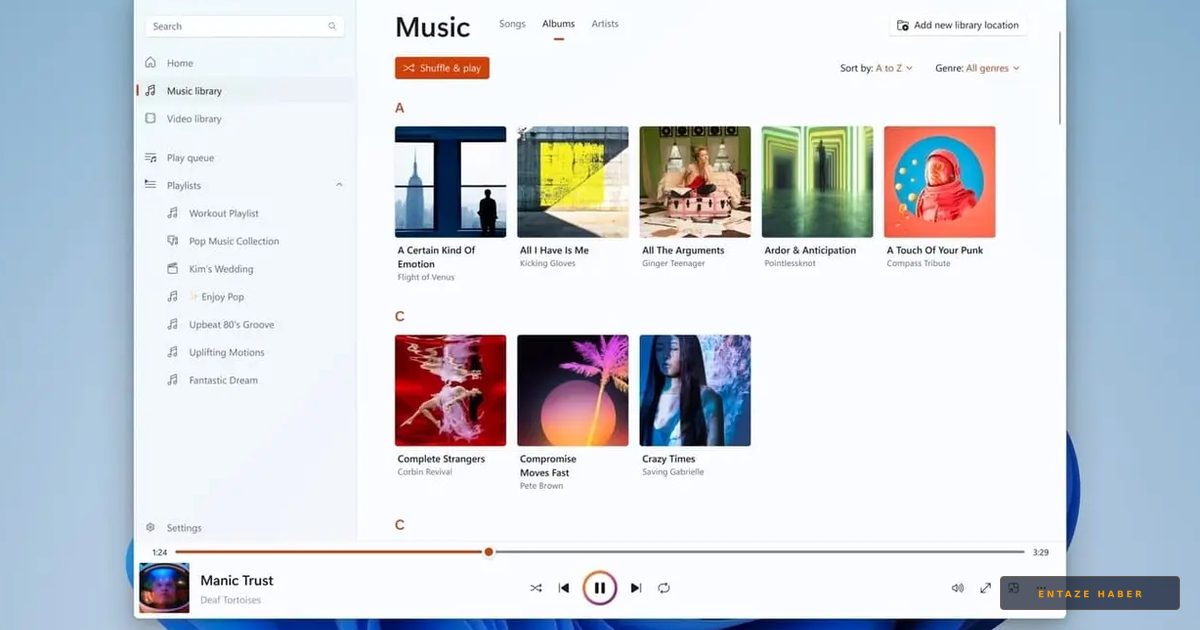1200x630 pixels.
Task: Skip to previous track
Action: pos(564,588)
